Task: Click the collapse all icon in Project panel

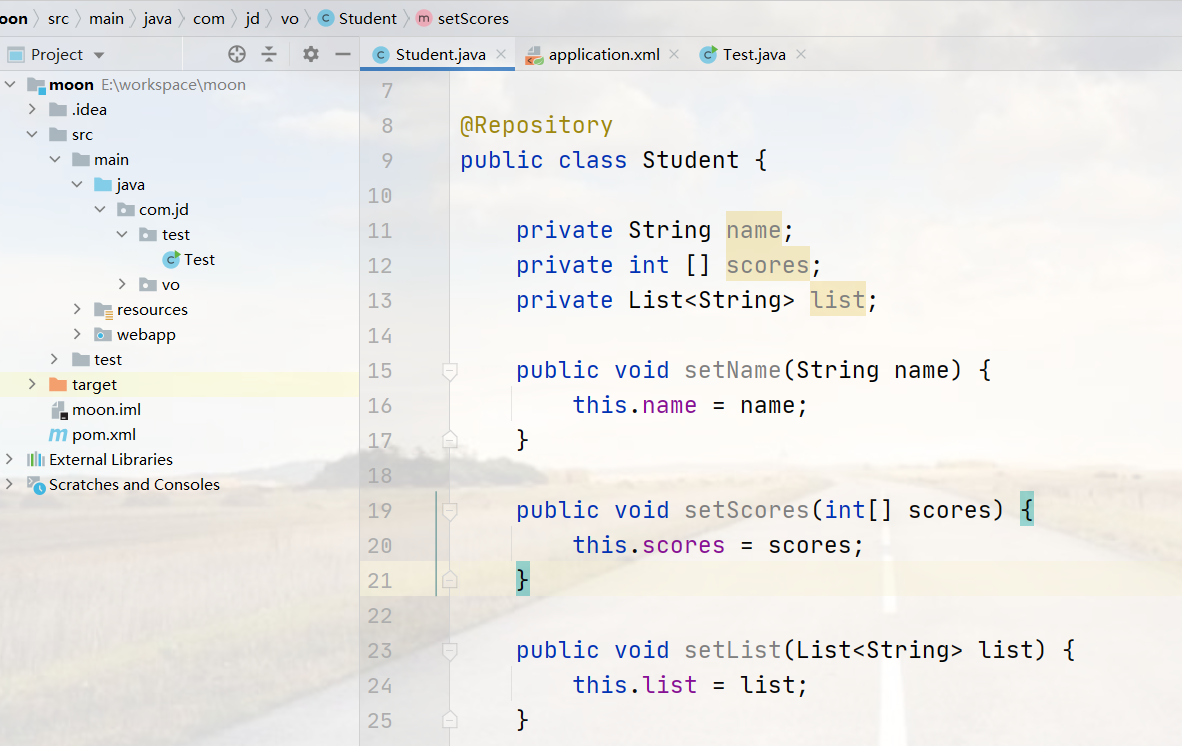Action: tap(269, 54)
